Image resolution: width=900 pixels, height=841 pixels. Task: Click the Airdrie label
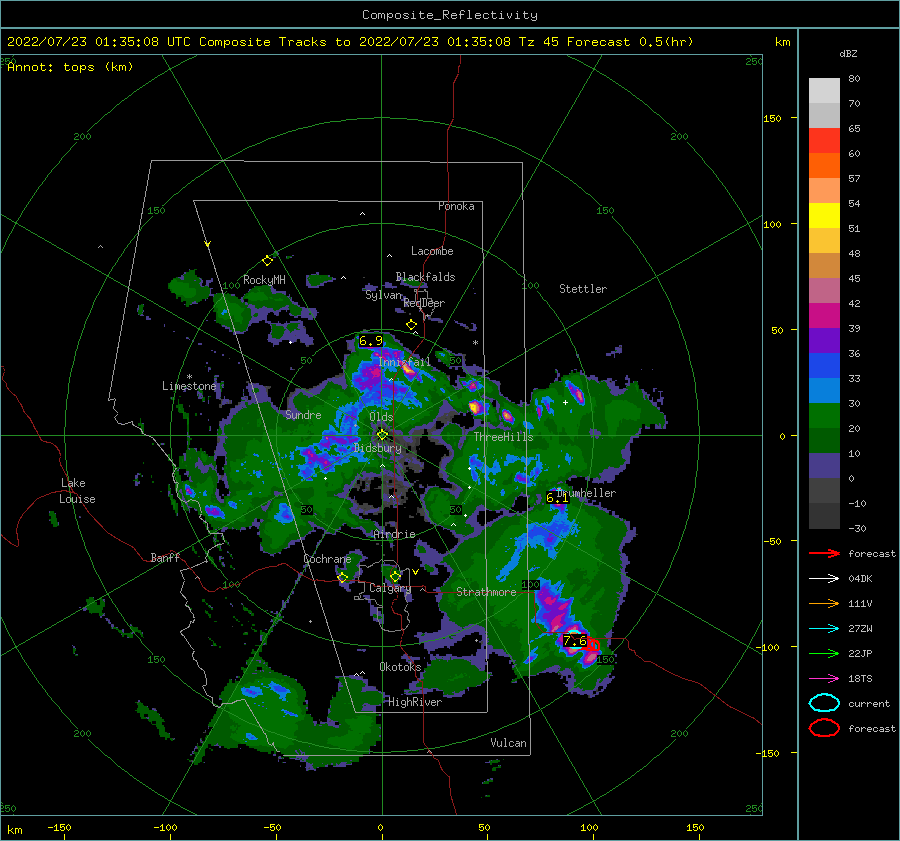pos(394,534)
